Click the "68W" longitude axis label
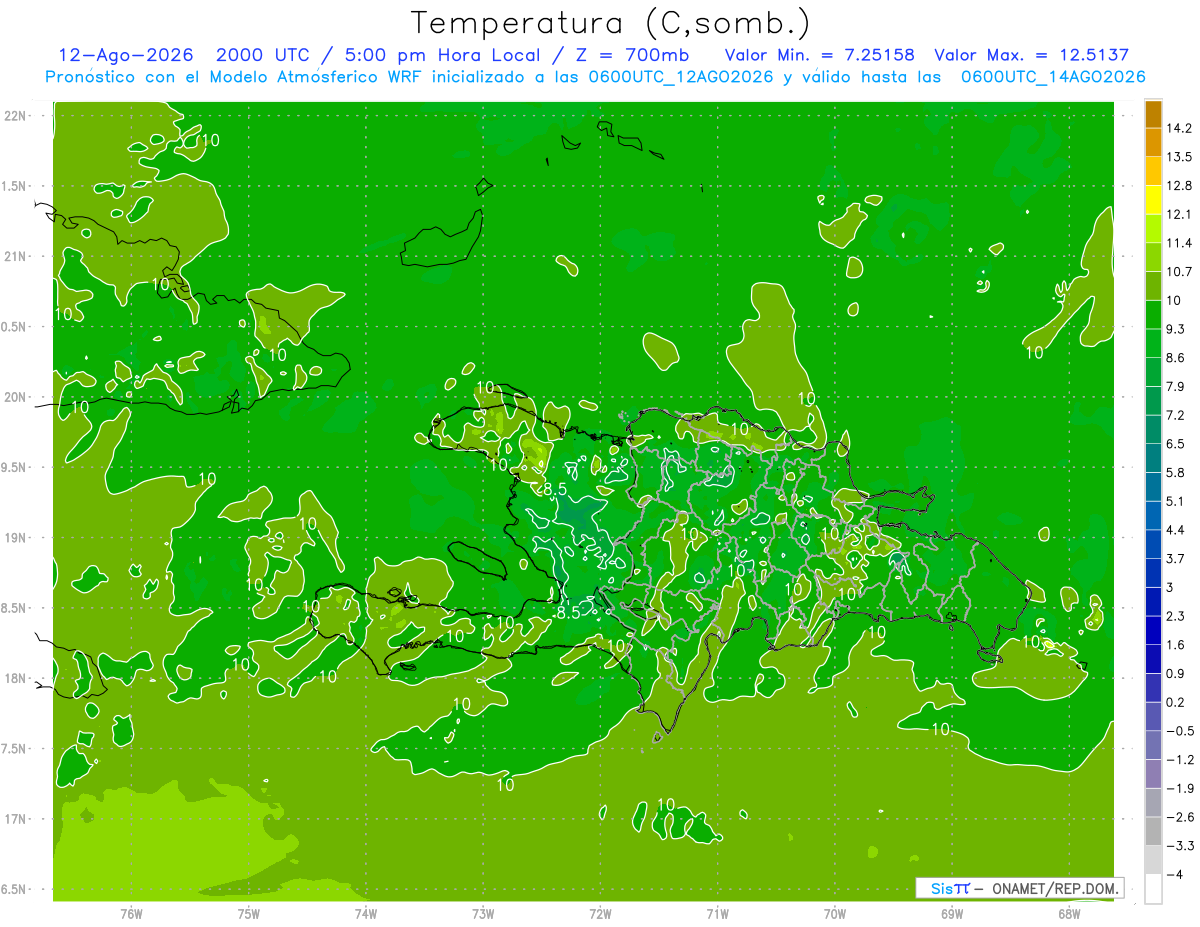Image resolution: width=1200 pixels, height=927 pixels. click(1069, 913)
